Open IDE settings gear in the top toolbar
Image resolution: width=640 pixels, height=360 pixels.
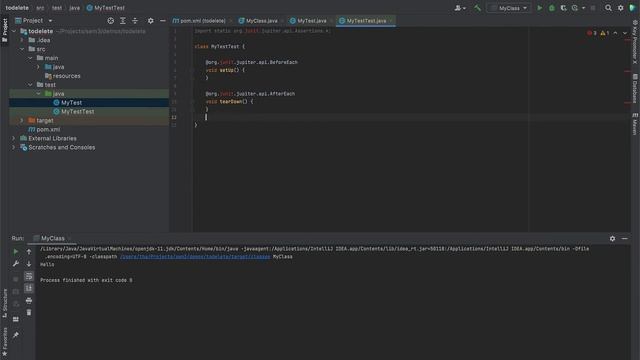coord(620,8)
